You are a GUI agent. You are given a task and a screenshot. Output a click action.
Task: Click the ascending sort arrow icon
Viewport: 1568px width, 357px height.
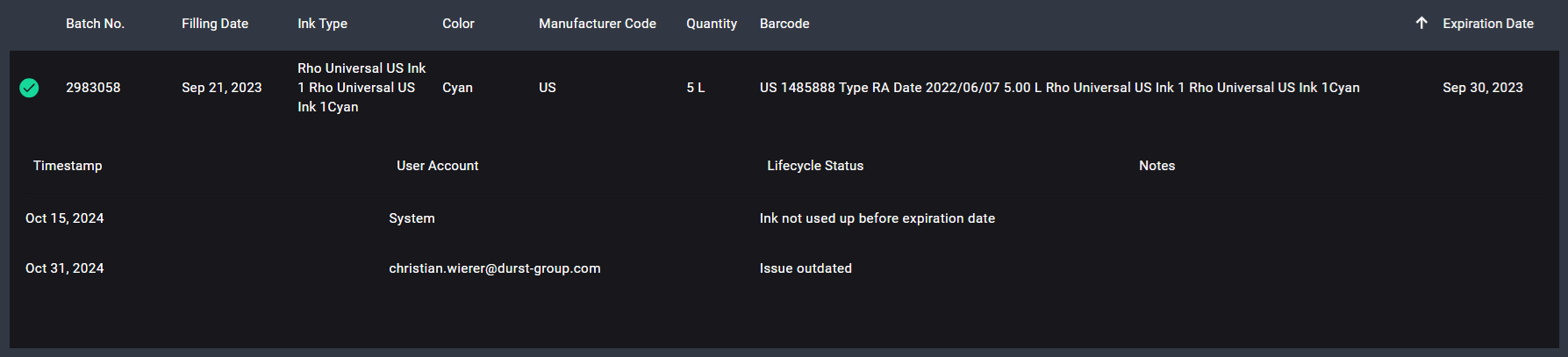pos(1421,24)
